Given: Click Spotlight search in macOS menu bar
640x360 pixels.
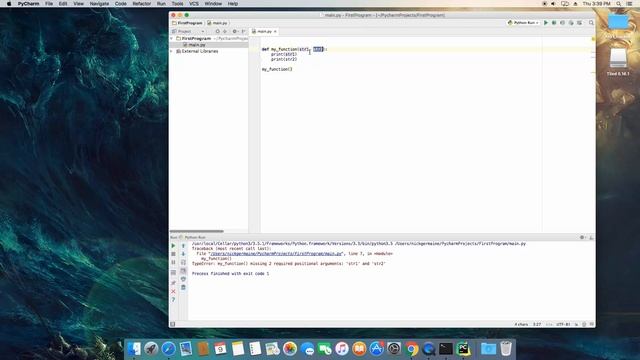Looking at the screenshot, I should (618, 4).
